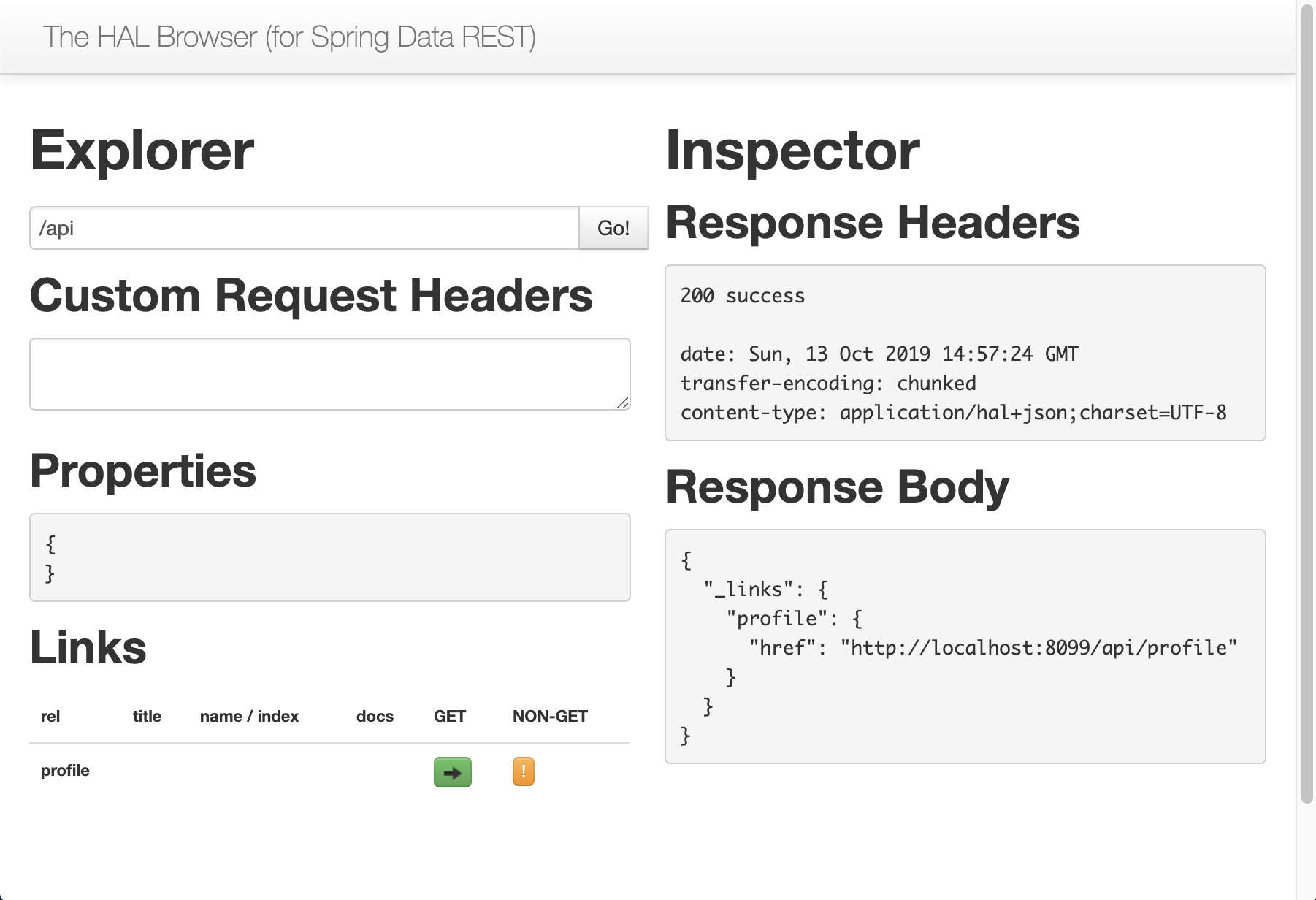Click the profile rel label in Links table
Image resolution: width=1316 pixels, height=900 pixels.
(x=65, y=771)
